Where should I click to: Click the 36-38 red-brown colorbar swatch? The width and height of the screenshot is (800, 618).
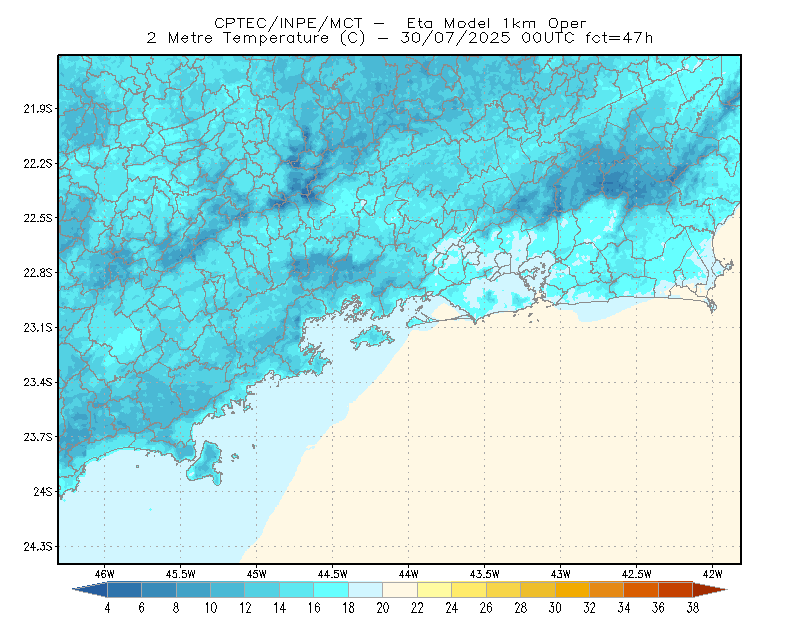[676, 590]
